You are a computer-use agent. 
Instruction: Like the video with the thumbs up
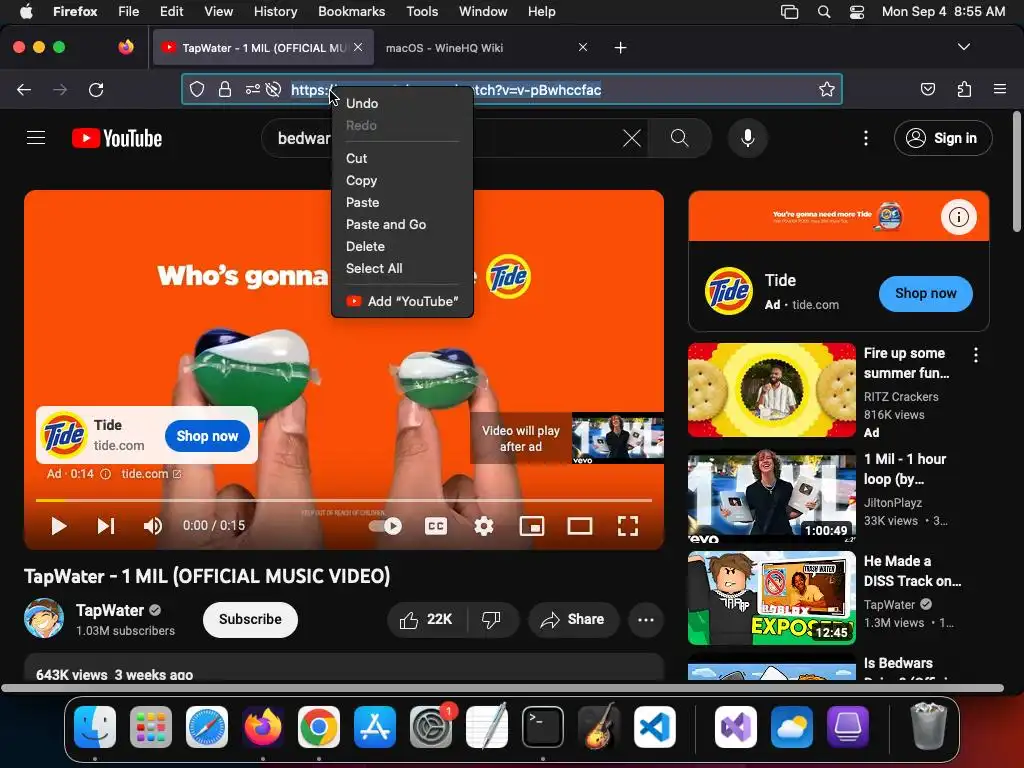click(x=427, y=620)
